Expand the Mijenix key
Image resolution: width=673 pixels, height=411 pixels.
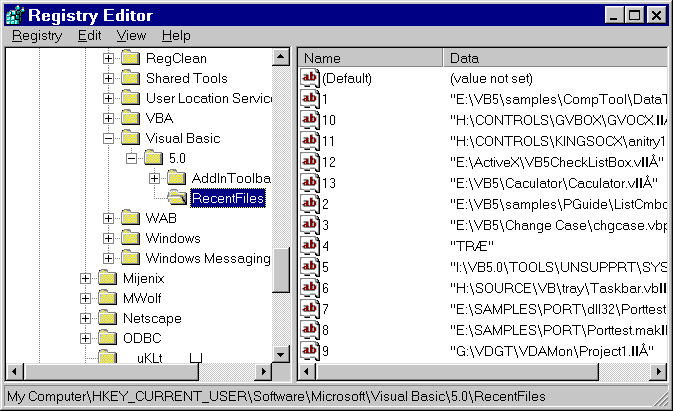pyautogui.click(x=85, y=278)
